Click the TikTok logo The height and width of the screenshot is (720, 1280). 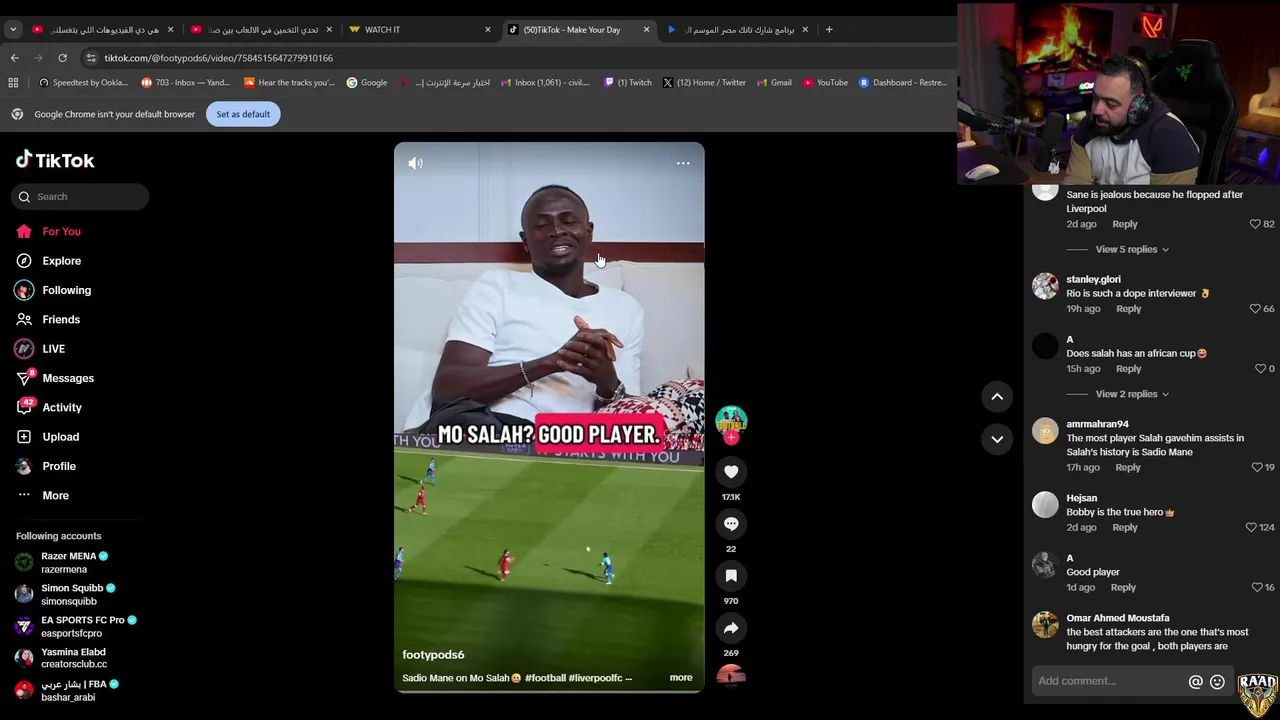[55, 160]
